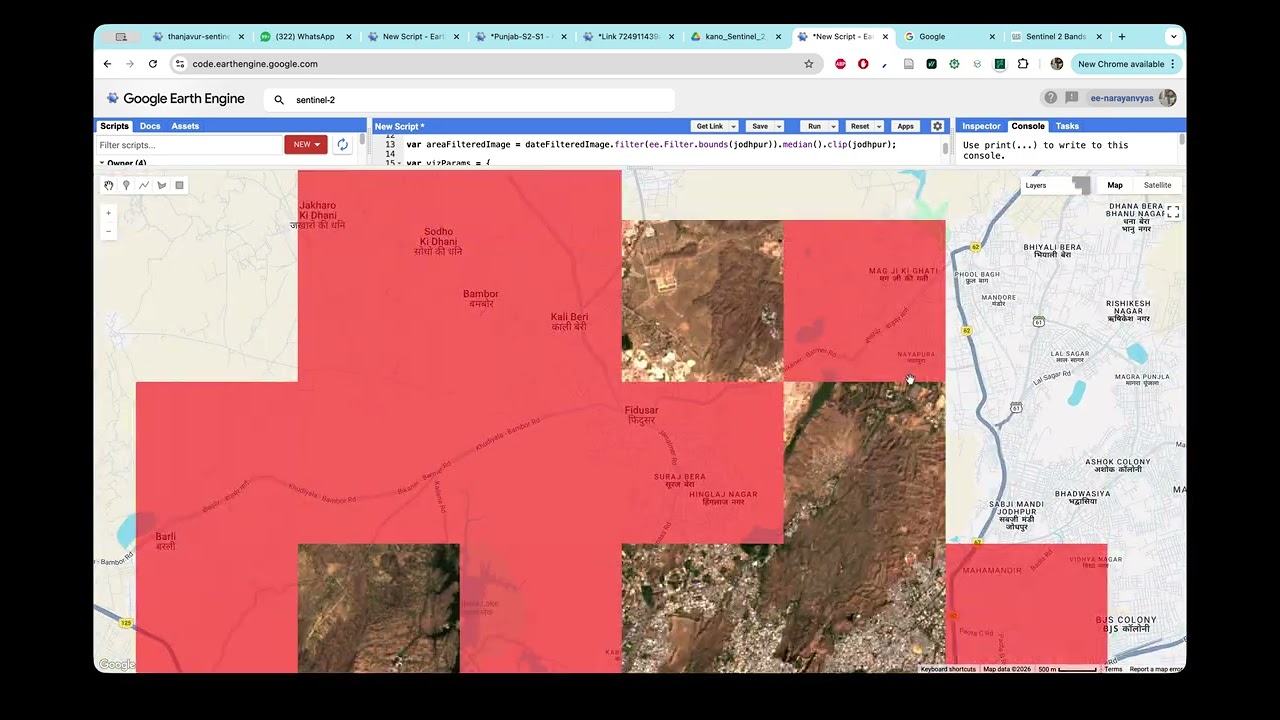
Task: Select the hand pan tool on map
Action: coord(109,185)
